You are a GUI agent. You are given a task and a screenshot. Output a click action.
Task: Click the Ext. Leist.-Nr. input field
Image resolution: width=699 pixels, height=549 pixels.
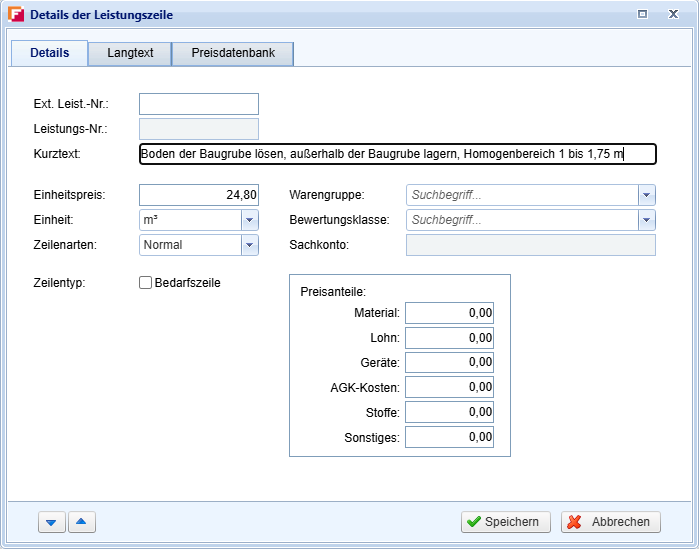[198, 104]
